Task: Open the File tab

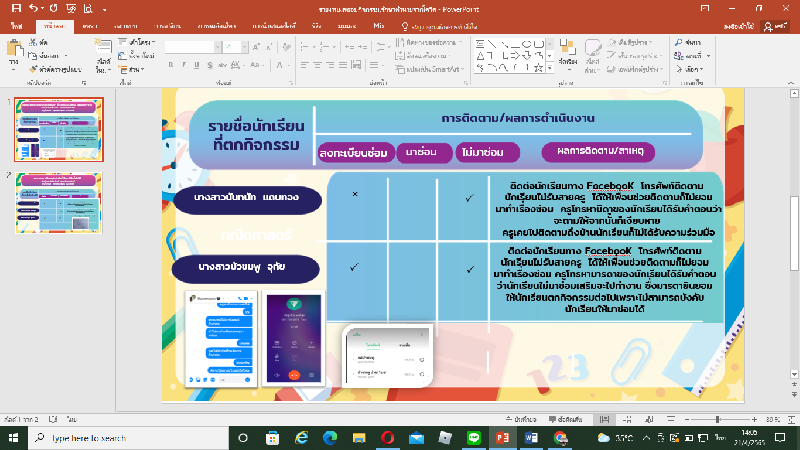Action: 15,24
